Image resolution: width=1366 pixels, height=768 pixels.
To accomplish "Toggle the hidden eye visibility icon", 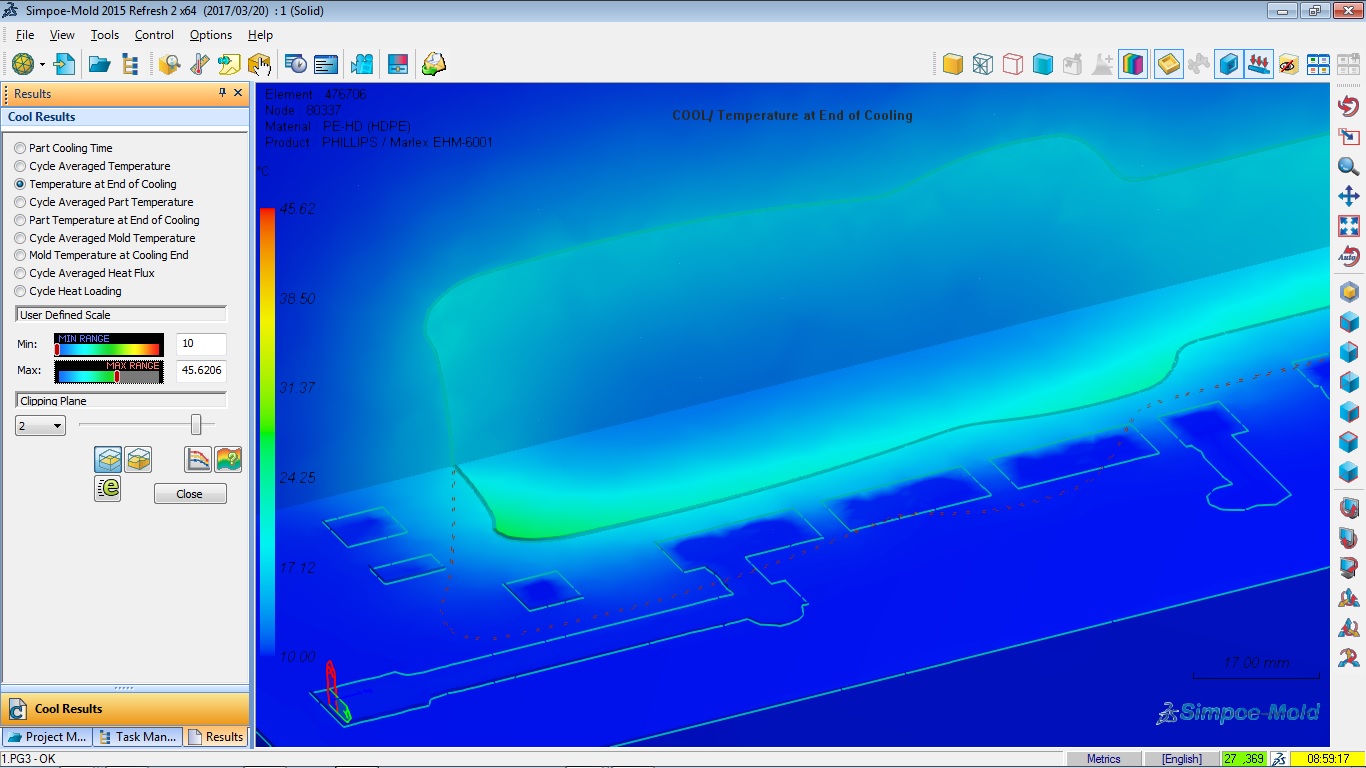I will (x=1288, y=64).
